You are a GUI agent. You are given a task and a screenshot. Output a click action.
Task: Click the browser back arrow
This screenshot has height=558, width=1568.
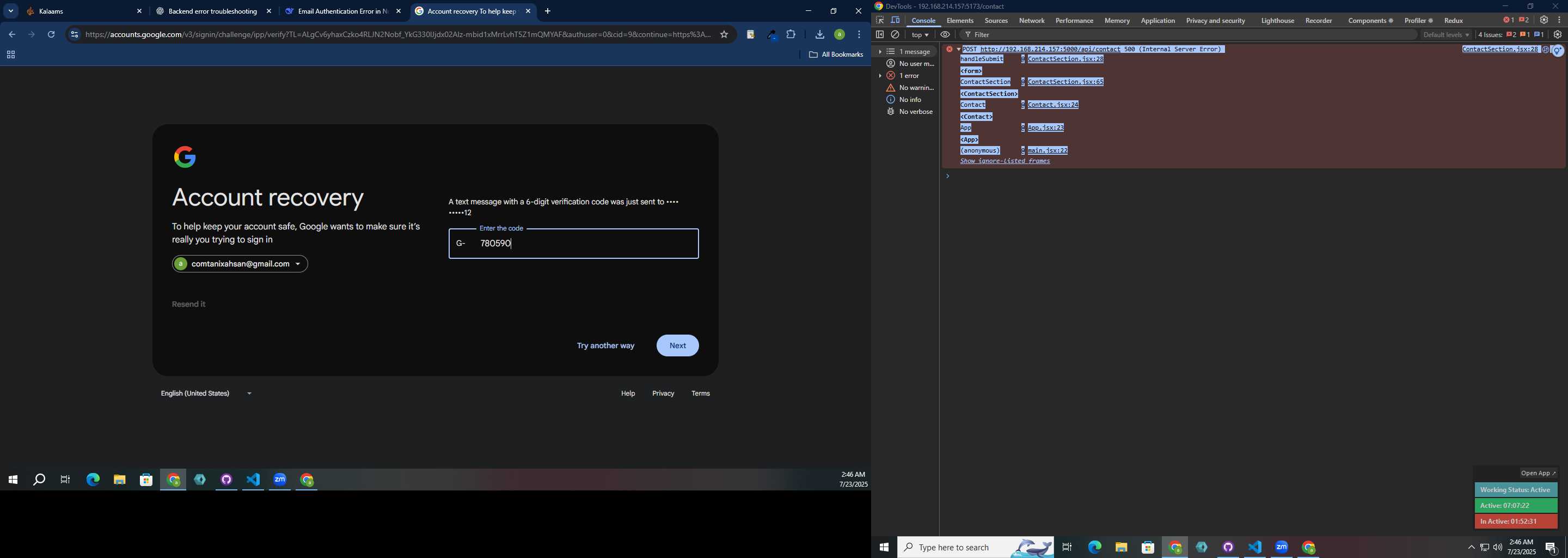click(11, 35)
